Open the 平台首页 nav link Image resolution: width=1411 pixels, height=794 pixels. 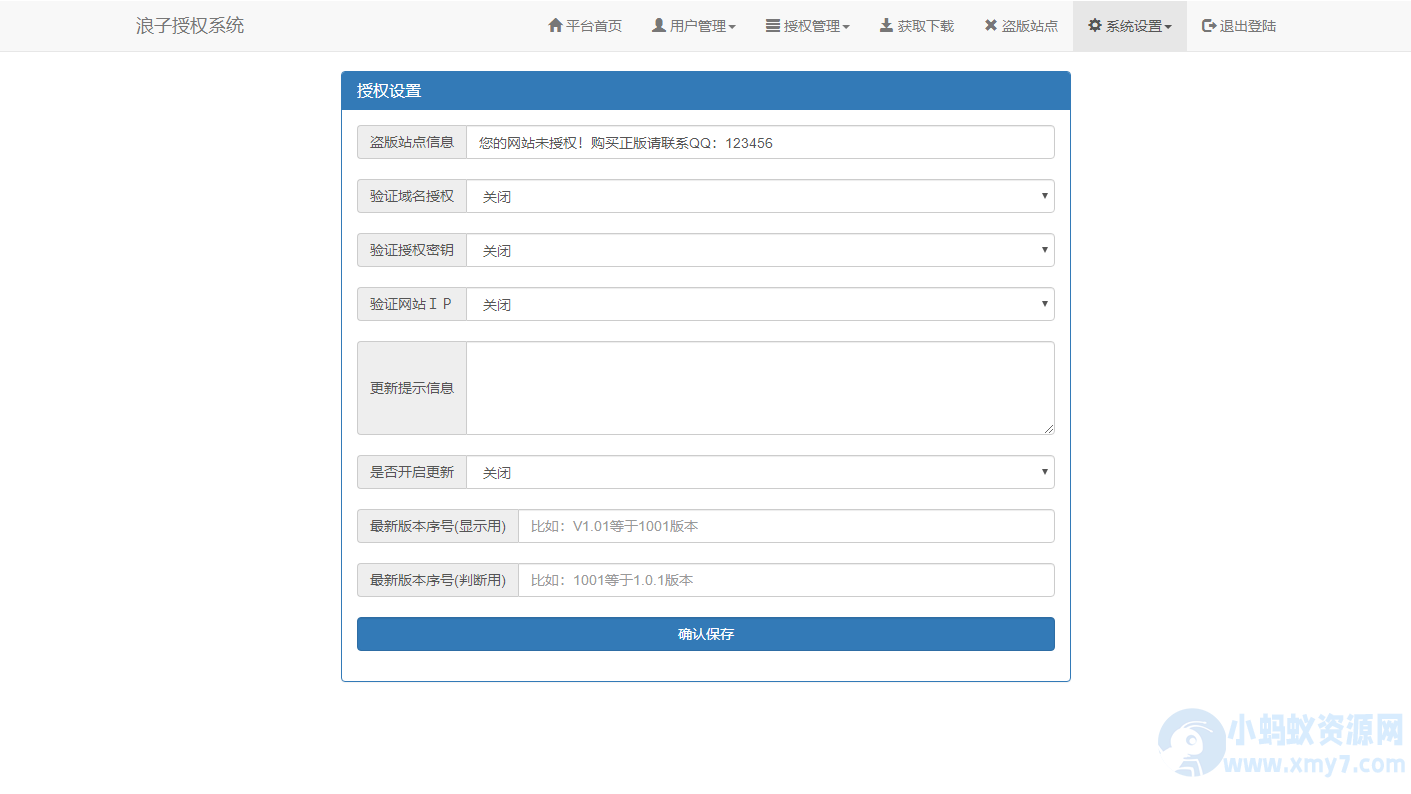coord(585,26)
